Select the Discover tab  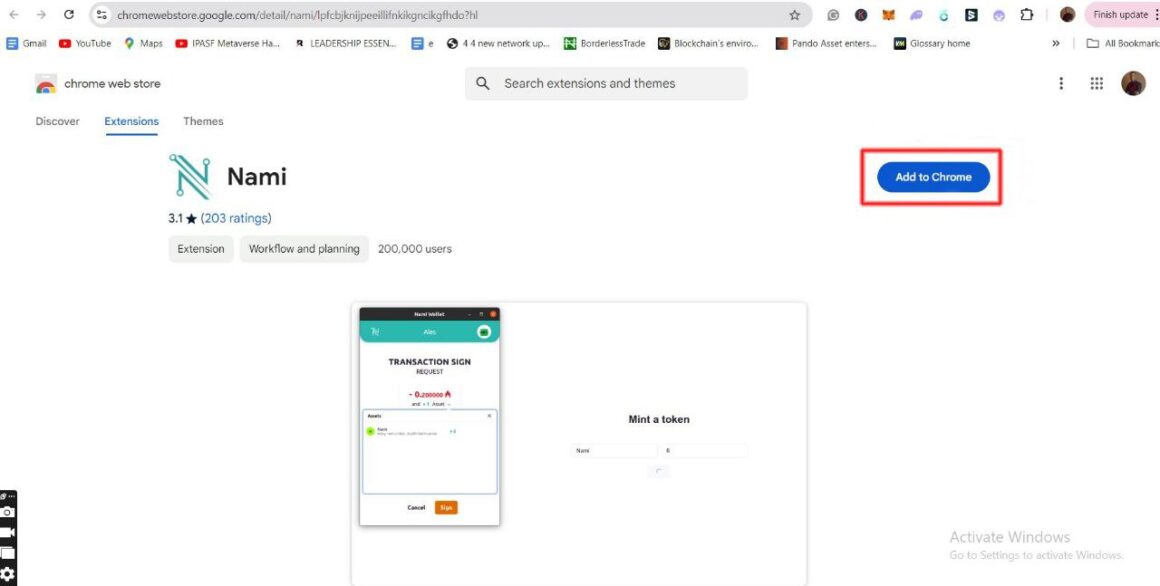(x=57, y=121)
